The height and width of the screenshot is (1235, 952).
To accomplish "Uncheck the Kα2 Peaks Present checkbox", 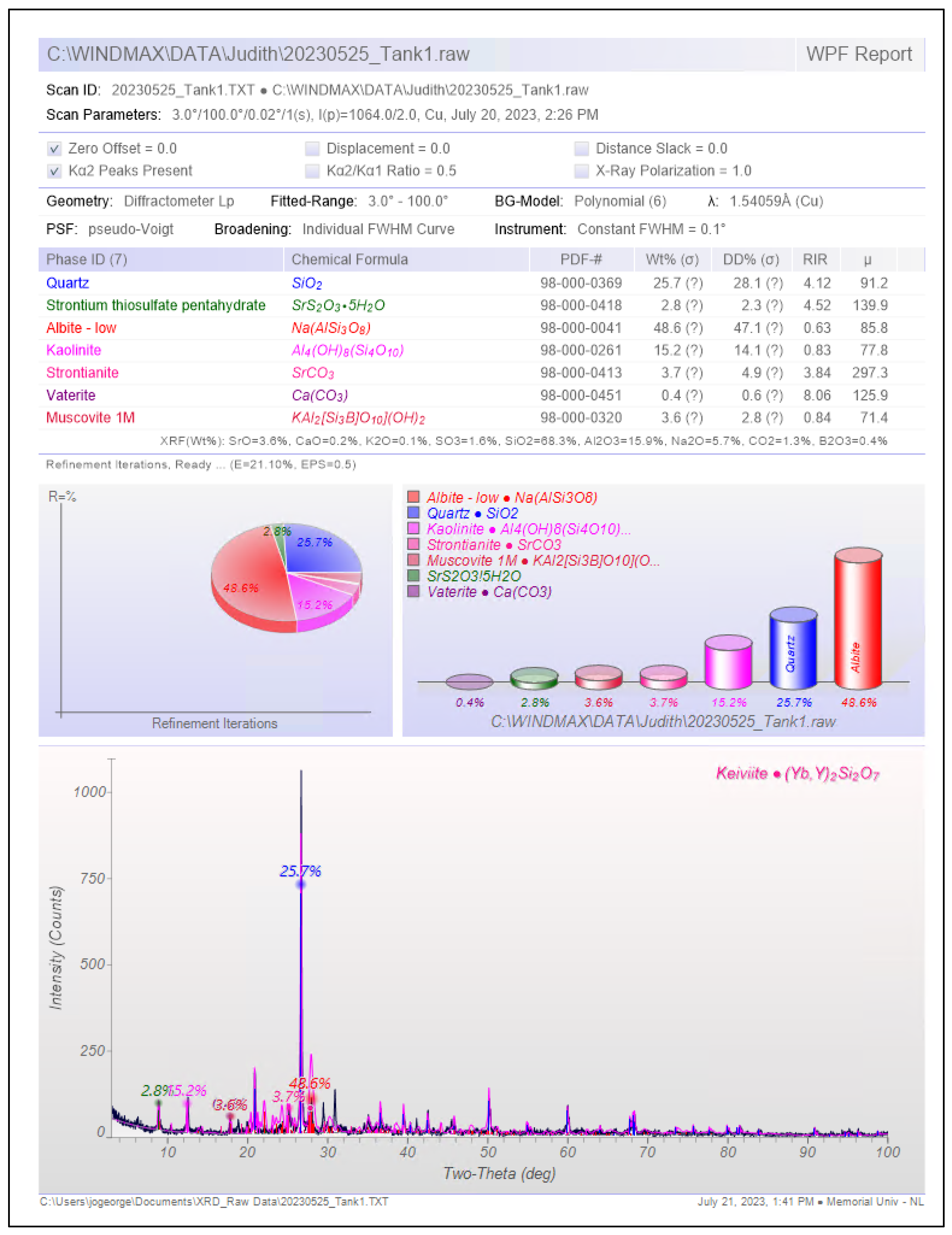I will tap(54, 171).
